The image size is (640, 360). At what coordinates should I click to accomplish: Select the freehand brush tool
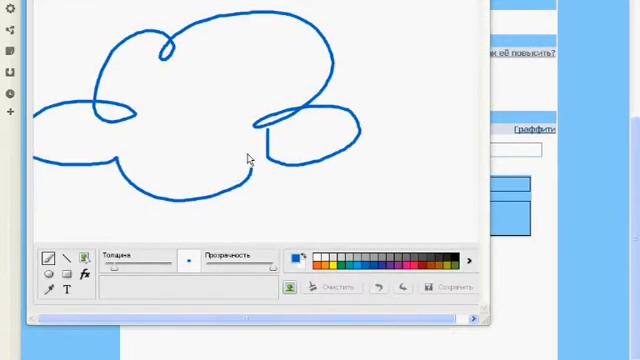click(x=48, y=258)
